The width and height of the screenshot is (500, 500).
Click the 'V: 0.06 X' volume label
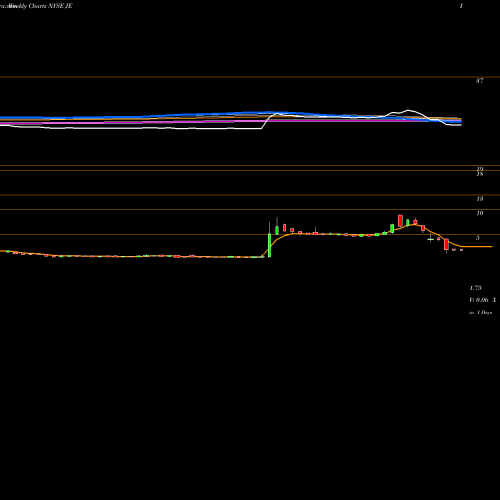[483, 300]
